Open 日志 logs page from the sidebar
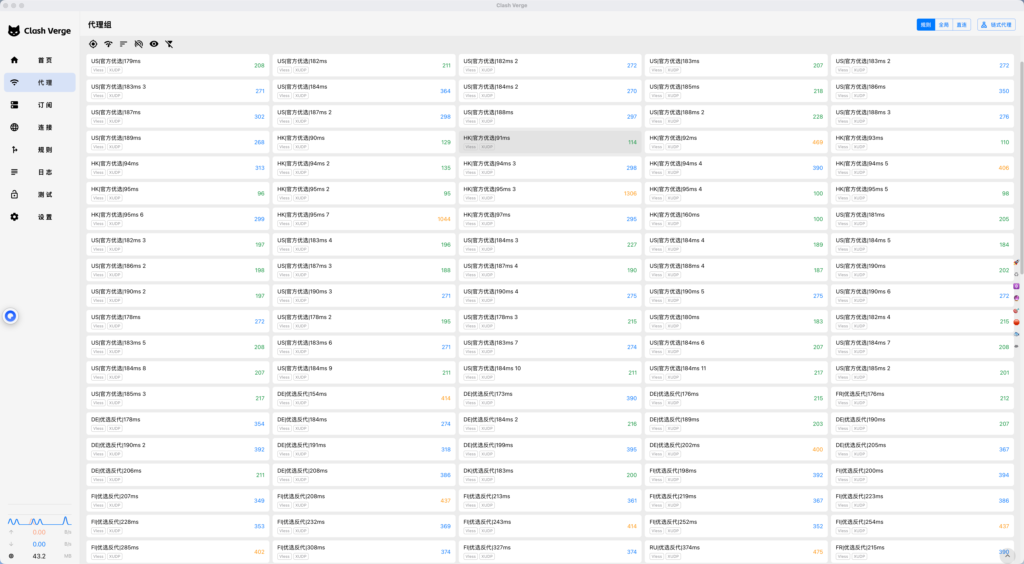Image resolution: width=1024 pixels, height=564 pixels. 40,172
